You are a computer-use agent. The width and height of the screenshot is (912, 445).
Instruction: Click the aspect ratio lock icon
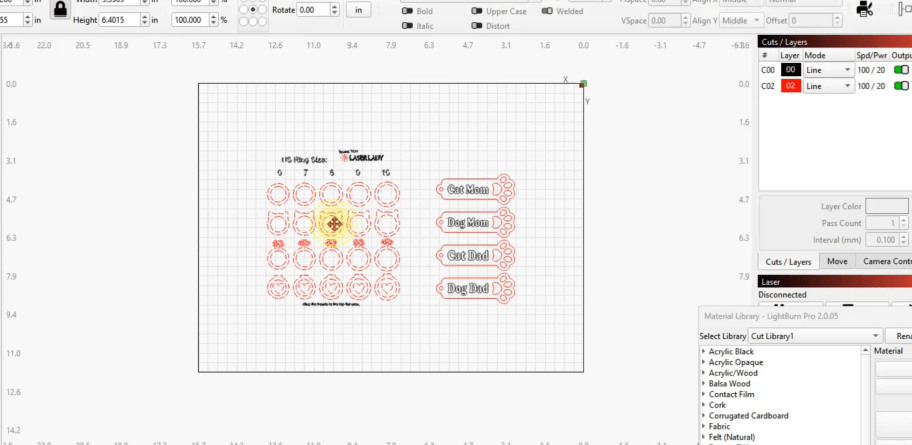(62, 12)
